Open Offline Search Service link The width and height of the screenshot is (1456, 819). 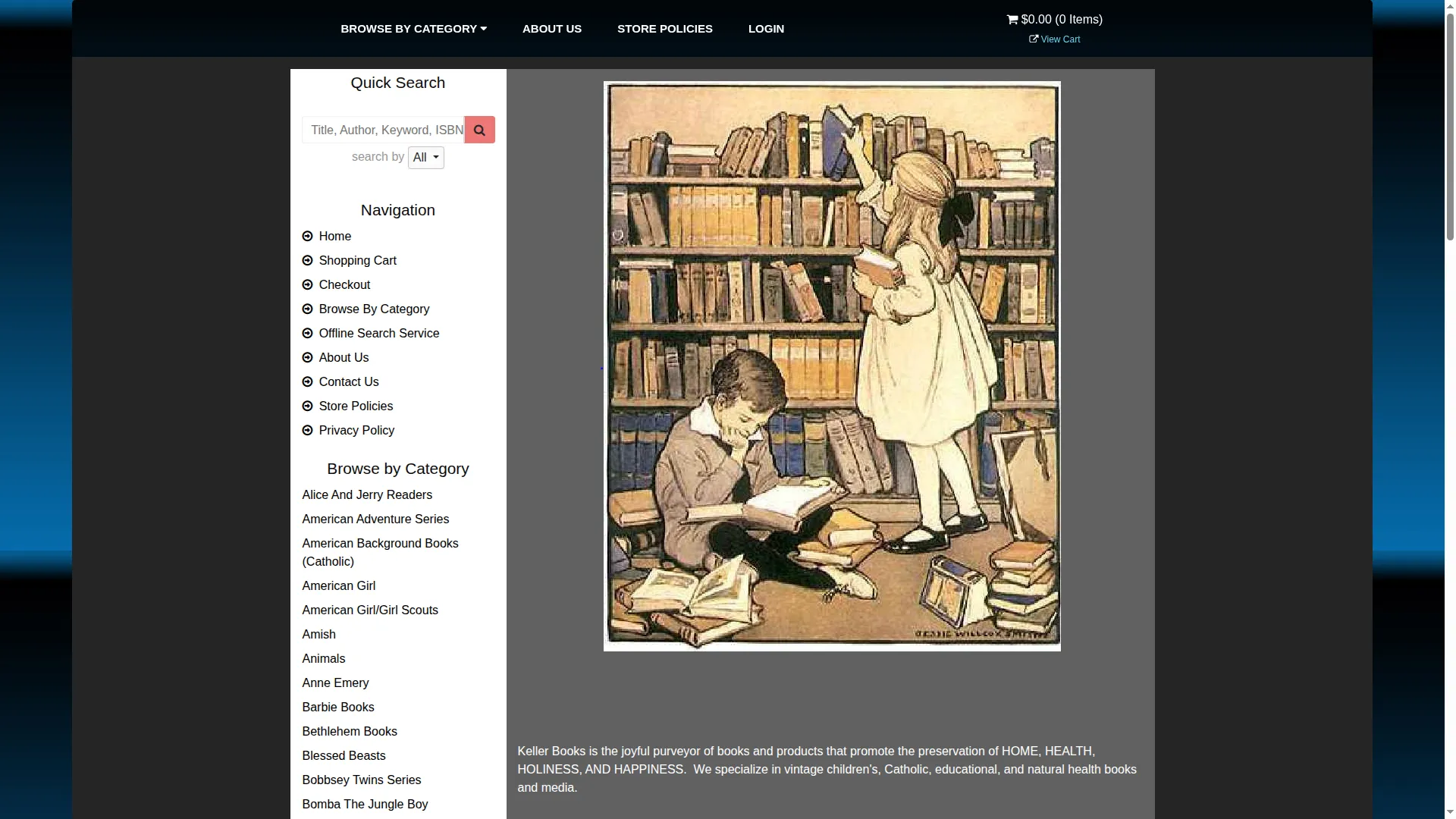tap(379, 334)
